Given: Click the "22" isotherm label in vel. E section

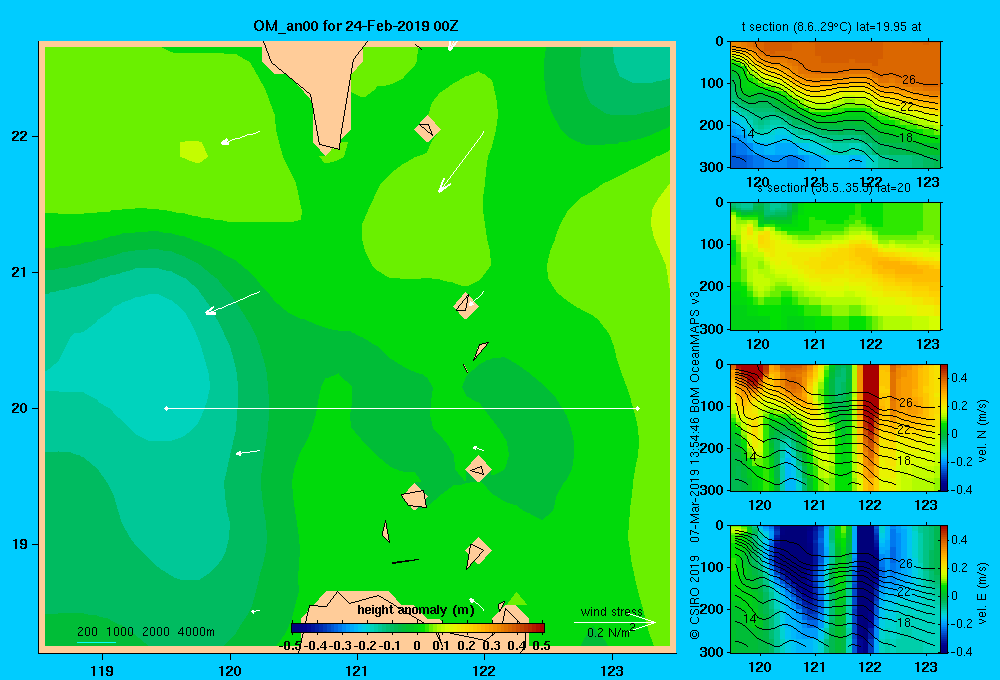Looking at the screenshot, I should (x=904, y=591).
